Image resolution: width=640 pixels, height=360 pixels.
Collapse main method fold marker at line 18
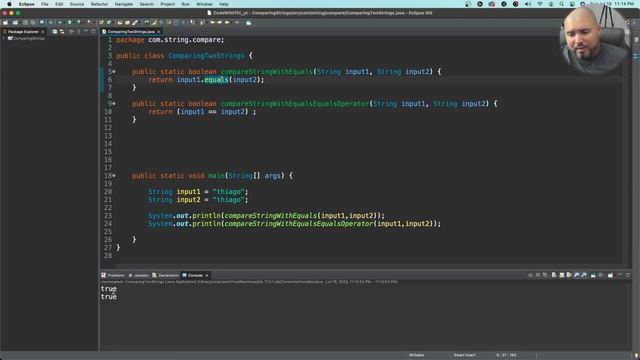click(x=114, y=176)
